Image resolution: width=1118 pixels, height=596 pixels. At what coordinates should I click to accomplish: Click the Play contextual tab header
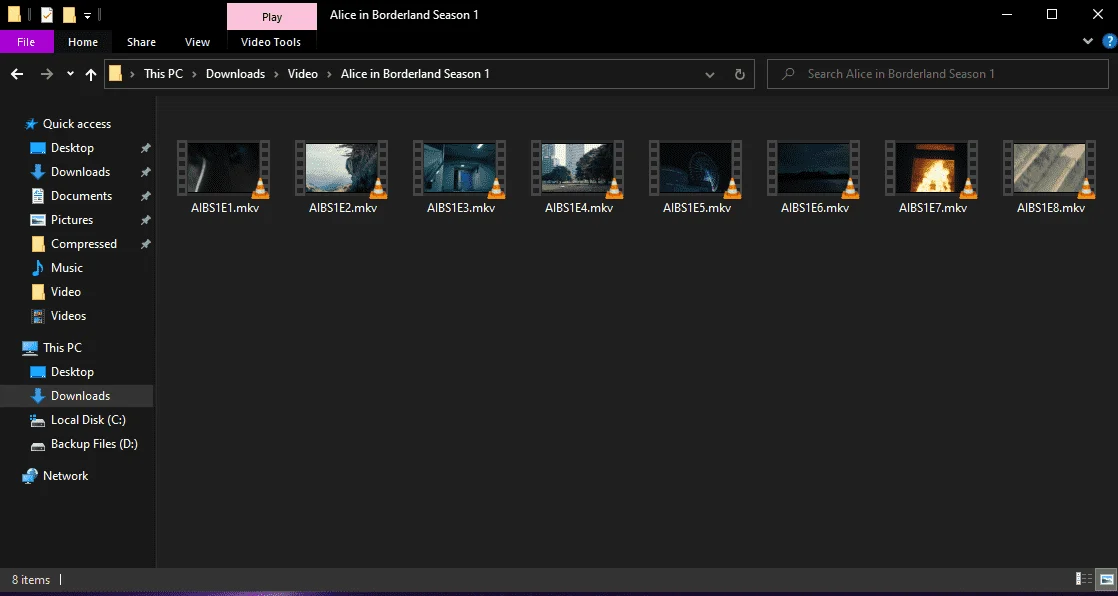point(272,16)
